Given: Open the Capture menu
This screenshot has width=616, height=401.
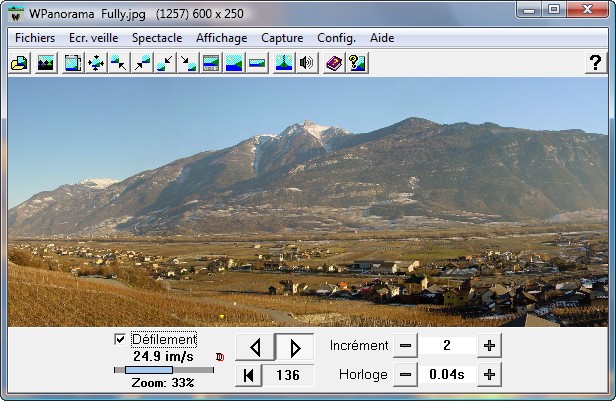Looking at the screenshot, I should (x=282, y=38).
